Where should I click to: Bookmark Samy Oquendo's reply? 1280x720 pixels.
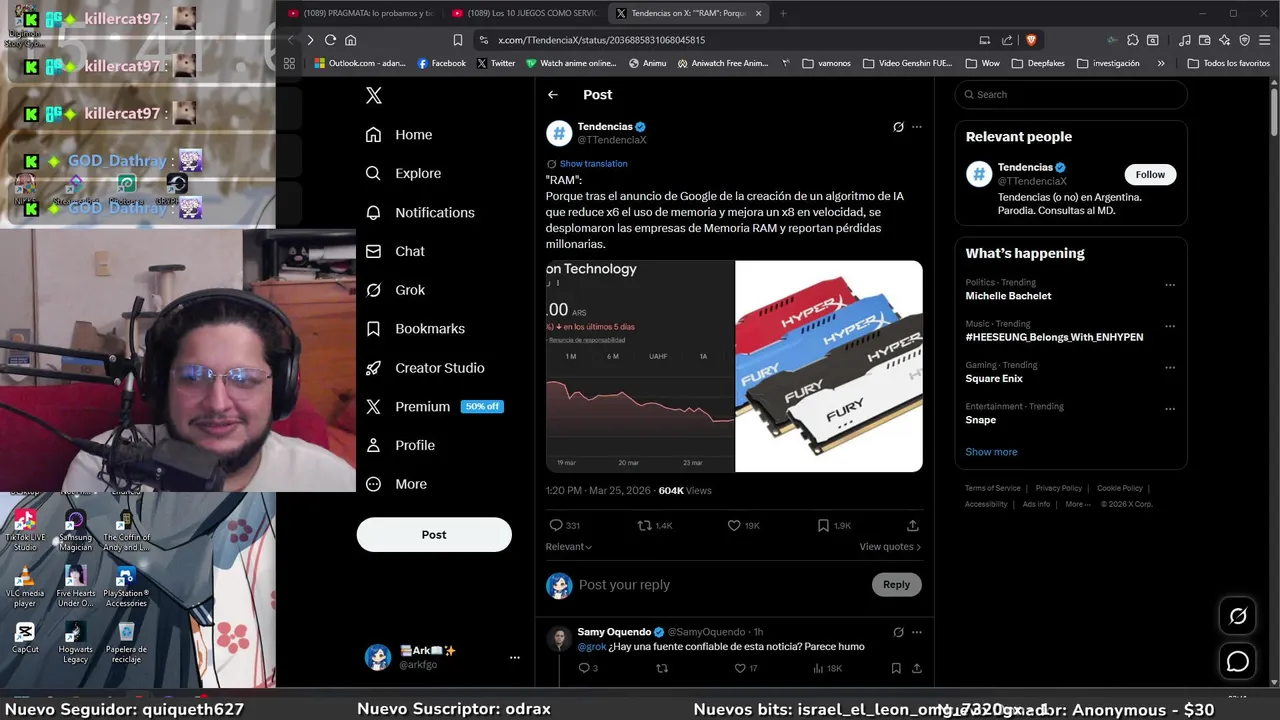(896, 668)
